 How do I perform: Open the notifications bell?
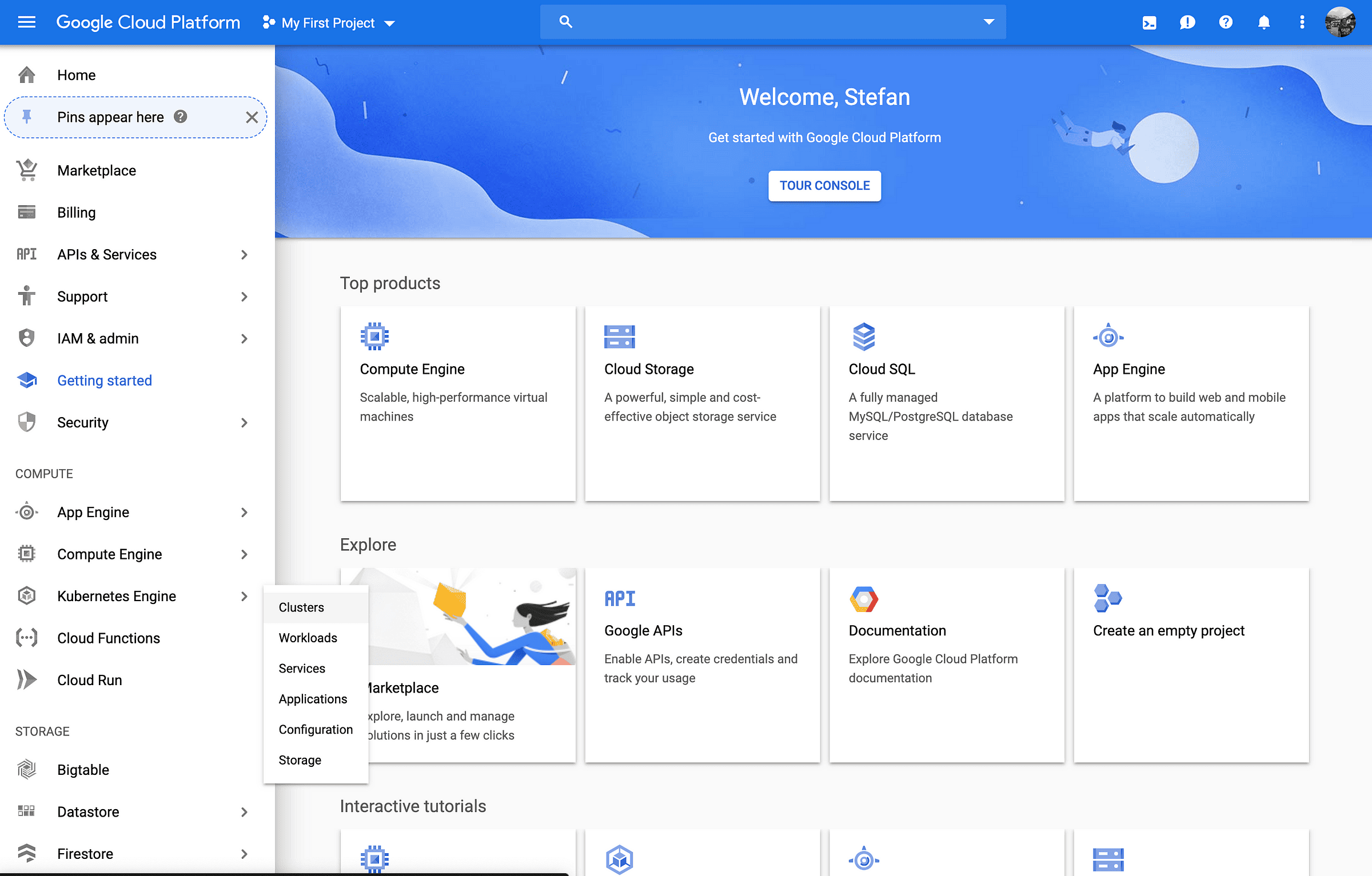(1263, 22)
